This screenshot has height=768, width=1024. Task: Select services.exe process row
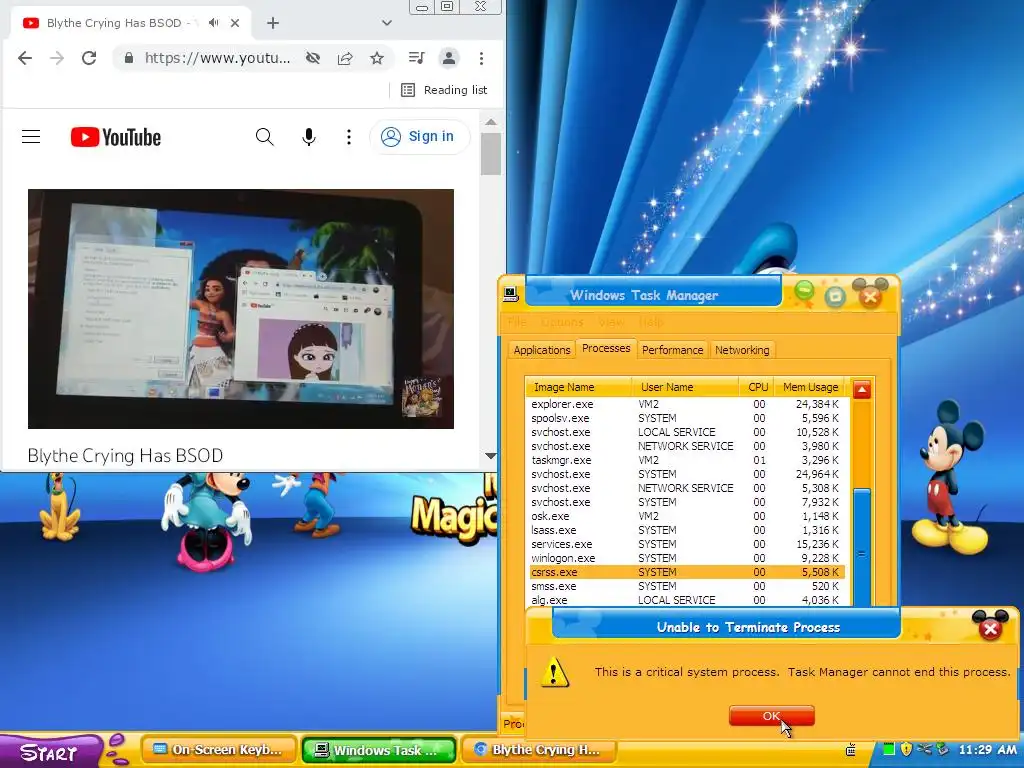point(686,544)
